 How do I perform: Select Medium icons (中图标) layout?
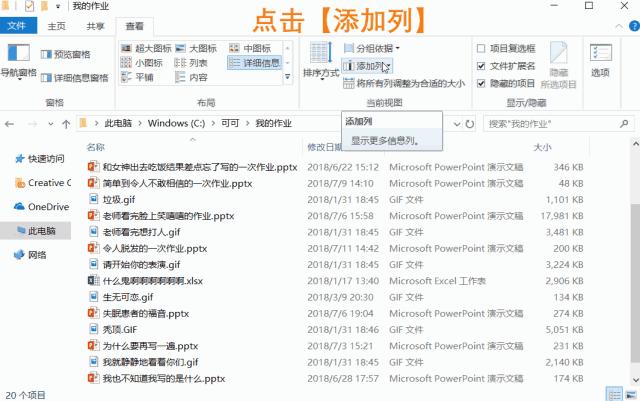click(x=250, y=49)
